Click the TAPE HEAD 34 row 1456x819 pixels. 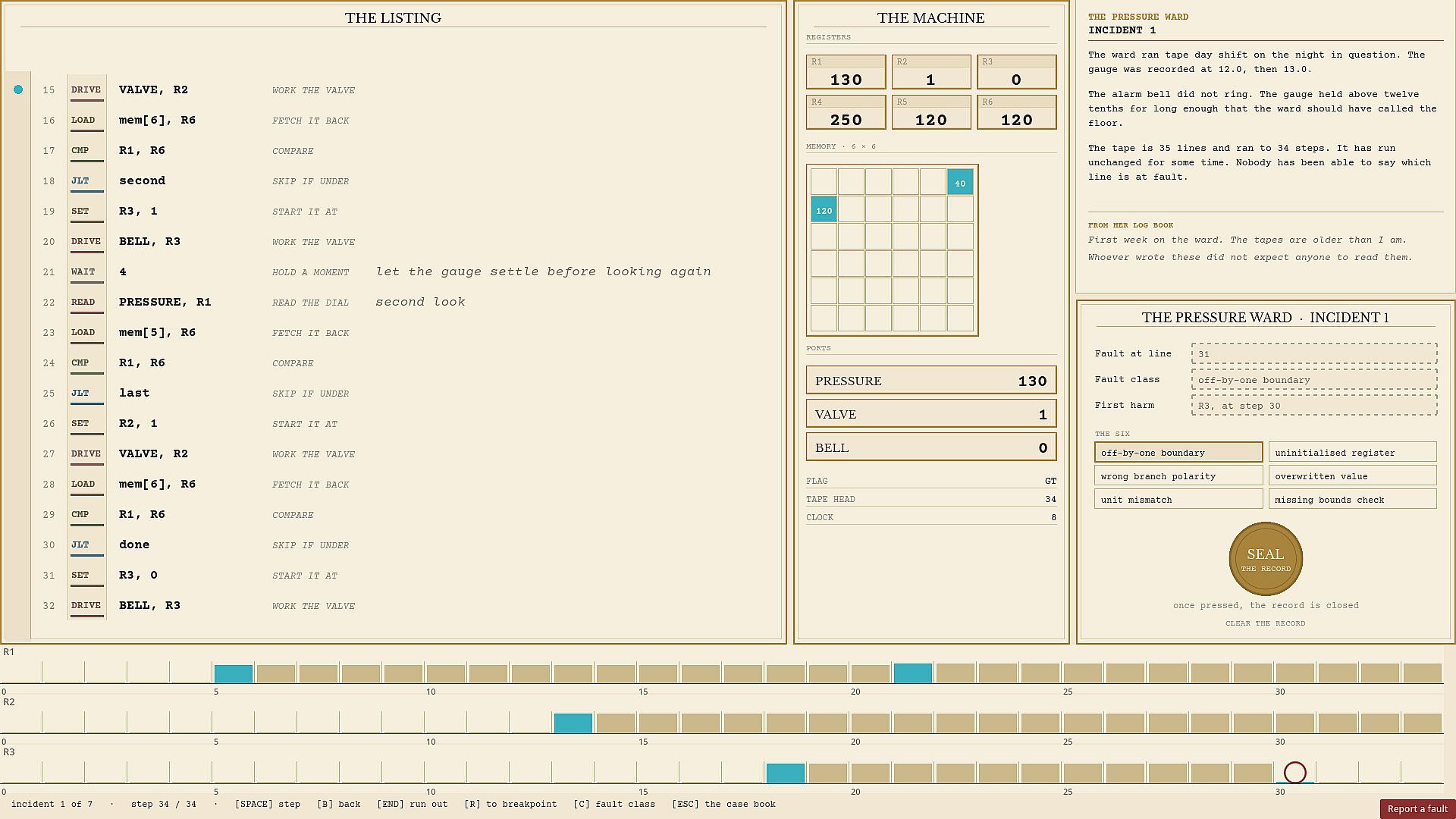(930, 499)
